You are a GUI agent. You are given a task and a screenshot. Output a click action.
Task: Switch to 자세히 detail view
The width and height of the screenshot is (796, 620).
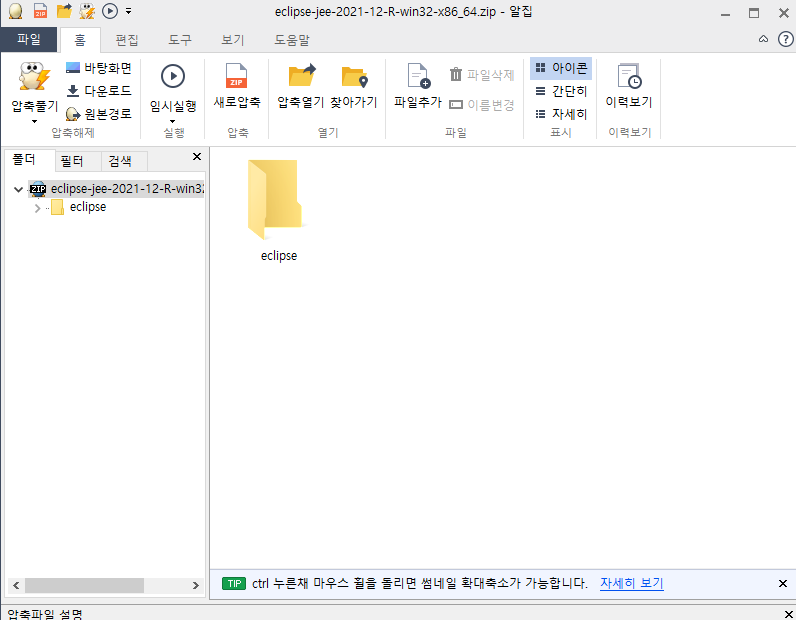tap(561, 114)
